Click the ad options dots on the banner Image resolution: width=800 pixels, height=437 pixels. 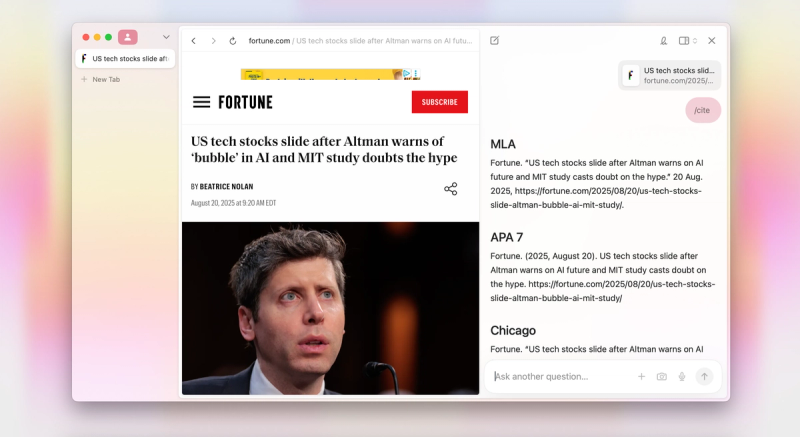(415, 73)
